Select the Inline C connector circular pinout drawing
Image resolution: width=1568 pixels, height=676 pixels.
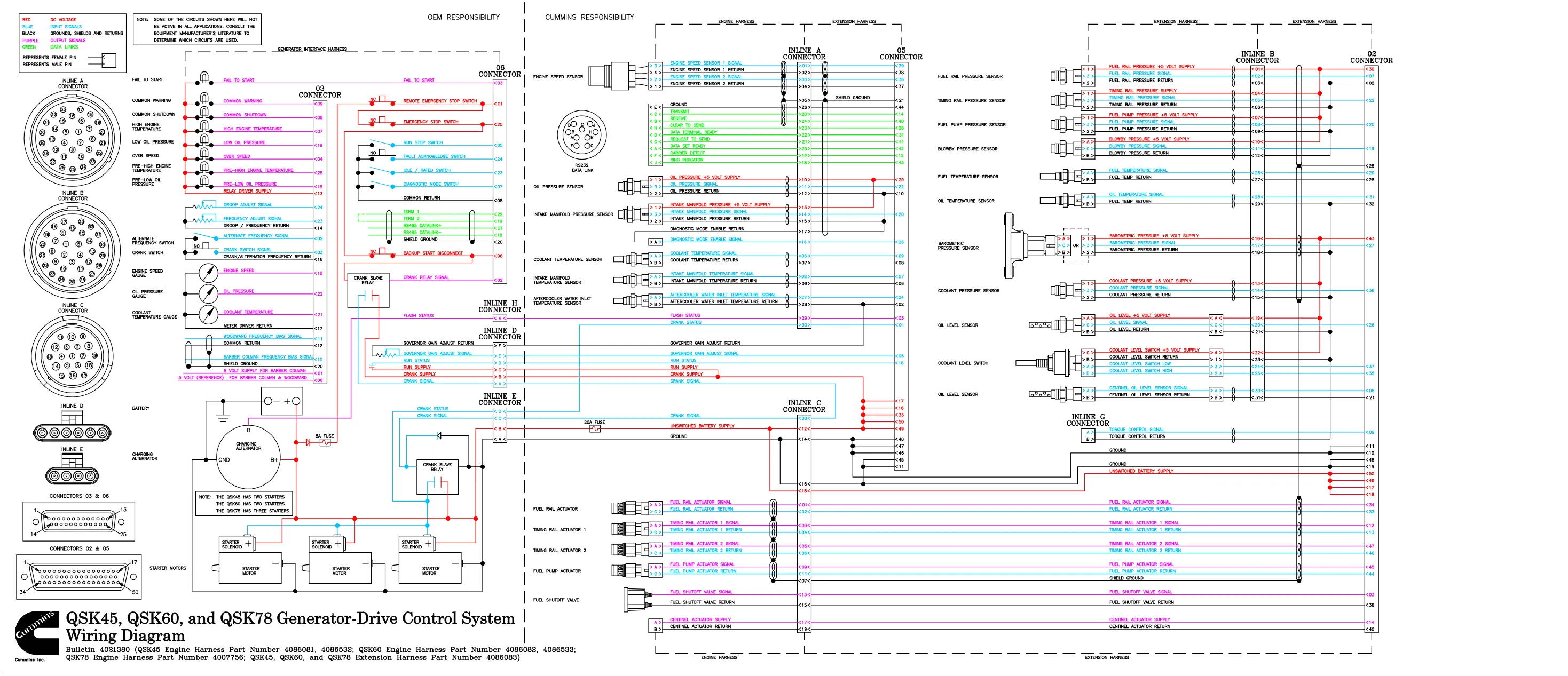pos(73,355)
